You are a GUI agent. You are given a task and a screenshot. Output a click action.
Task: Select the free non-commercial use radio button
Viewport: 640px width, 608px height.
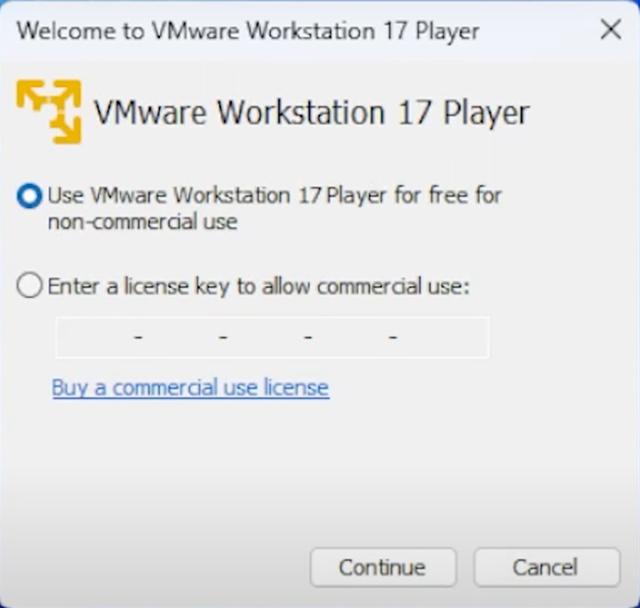coord(30,196)
